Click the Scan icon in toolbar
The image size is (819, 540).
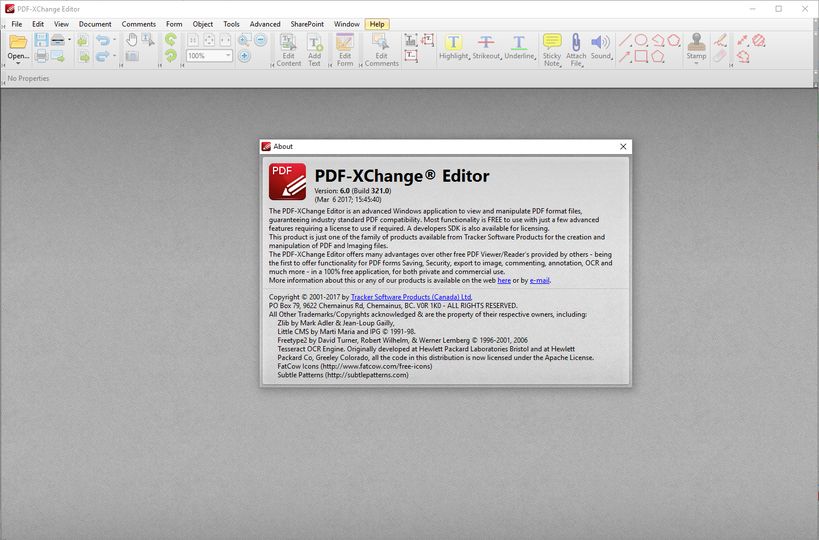click(58, 40)
